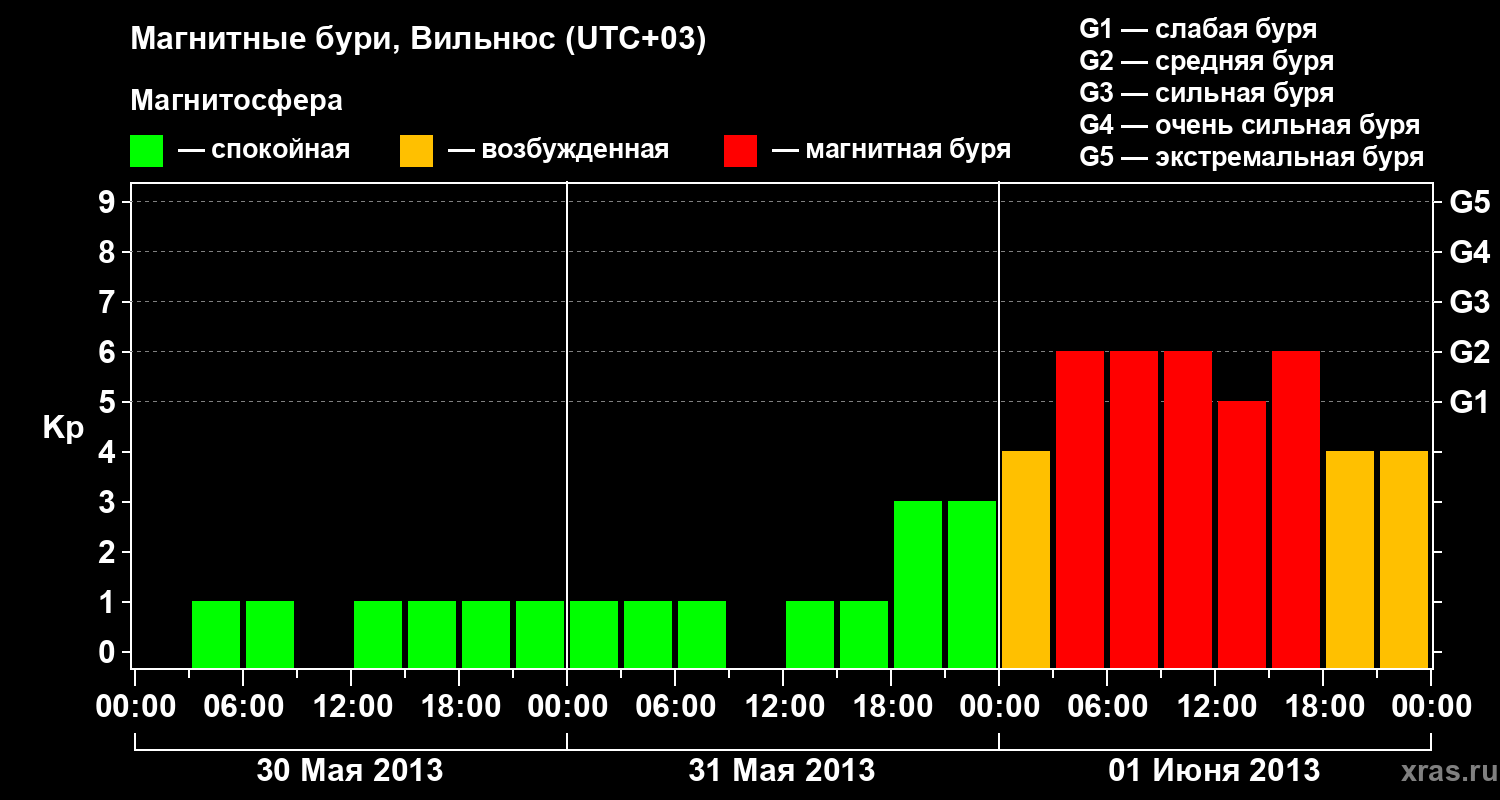
Task: Click the orange 21:00–24:00 bar on 01 Июня
Action: coord(1404,560)
